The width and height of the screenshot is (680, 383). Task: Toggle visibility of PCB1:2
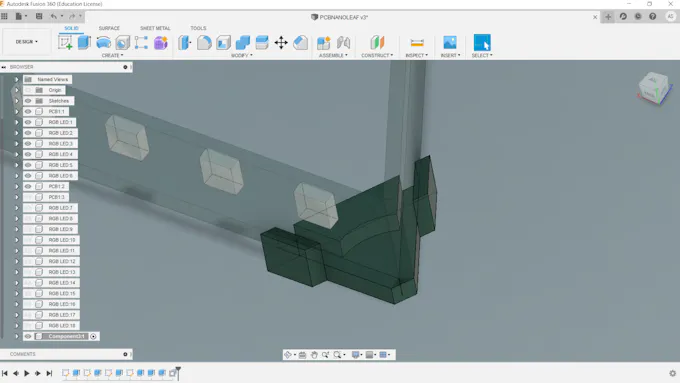pyautogui.click(x=28, y=187)
